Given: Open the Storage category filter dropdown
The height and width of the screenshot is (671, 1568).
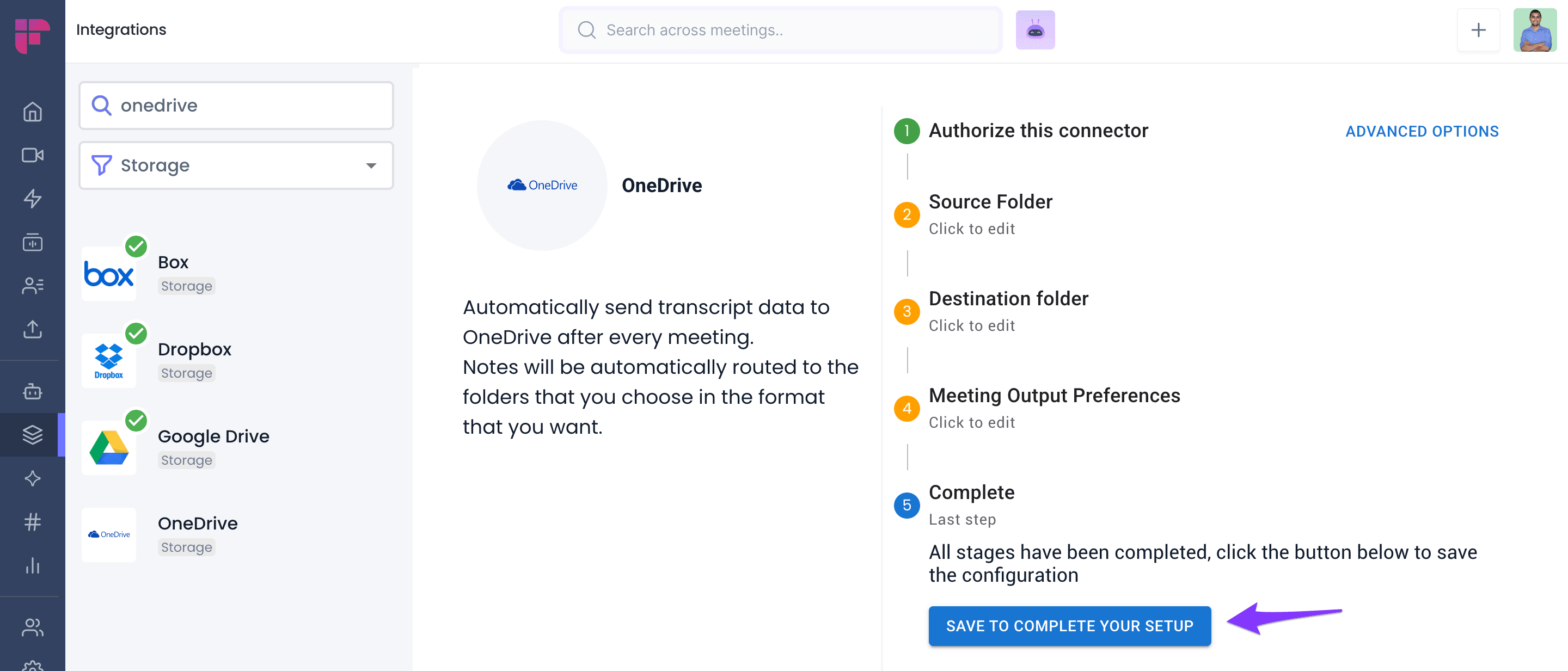Looking at the screenshot, I should tap(236, 165).
